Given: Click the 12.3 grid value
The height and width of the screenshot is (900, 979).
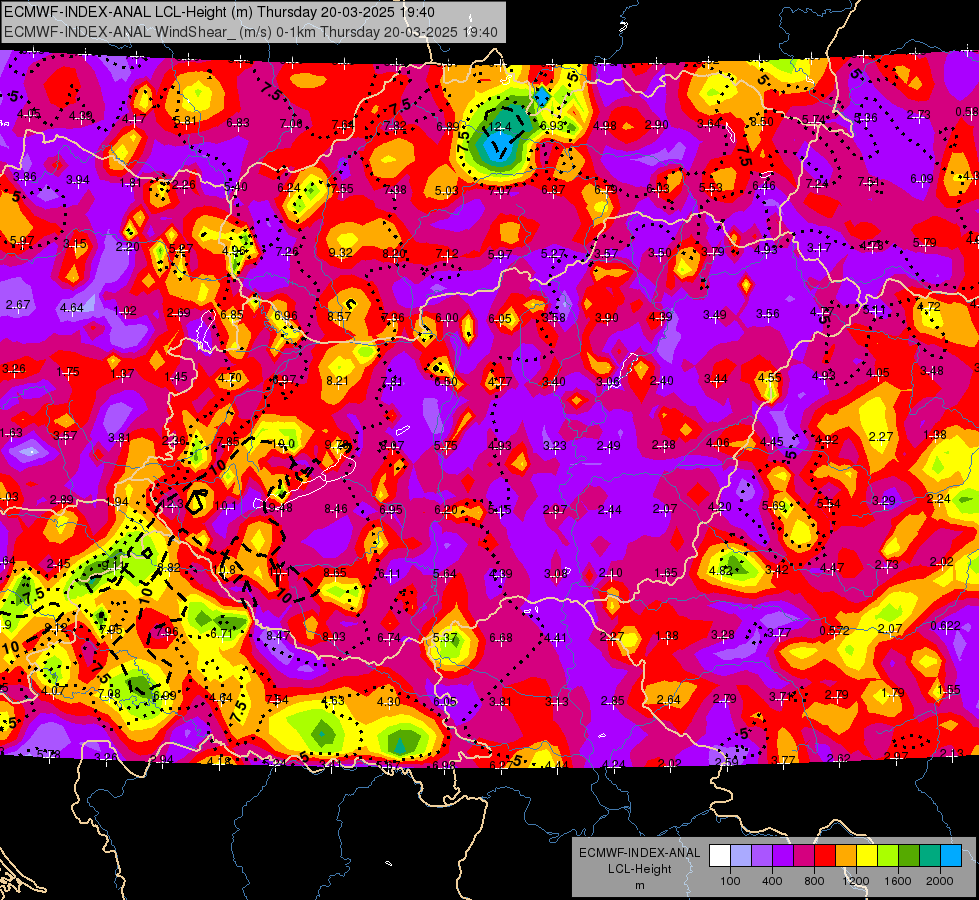Looking at the screenshot, I should [172, 504].
